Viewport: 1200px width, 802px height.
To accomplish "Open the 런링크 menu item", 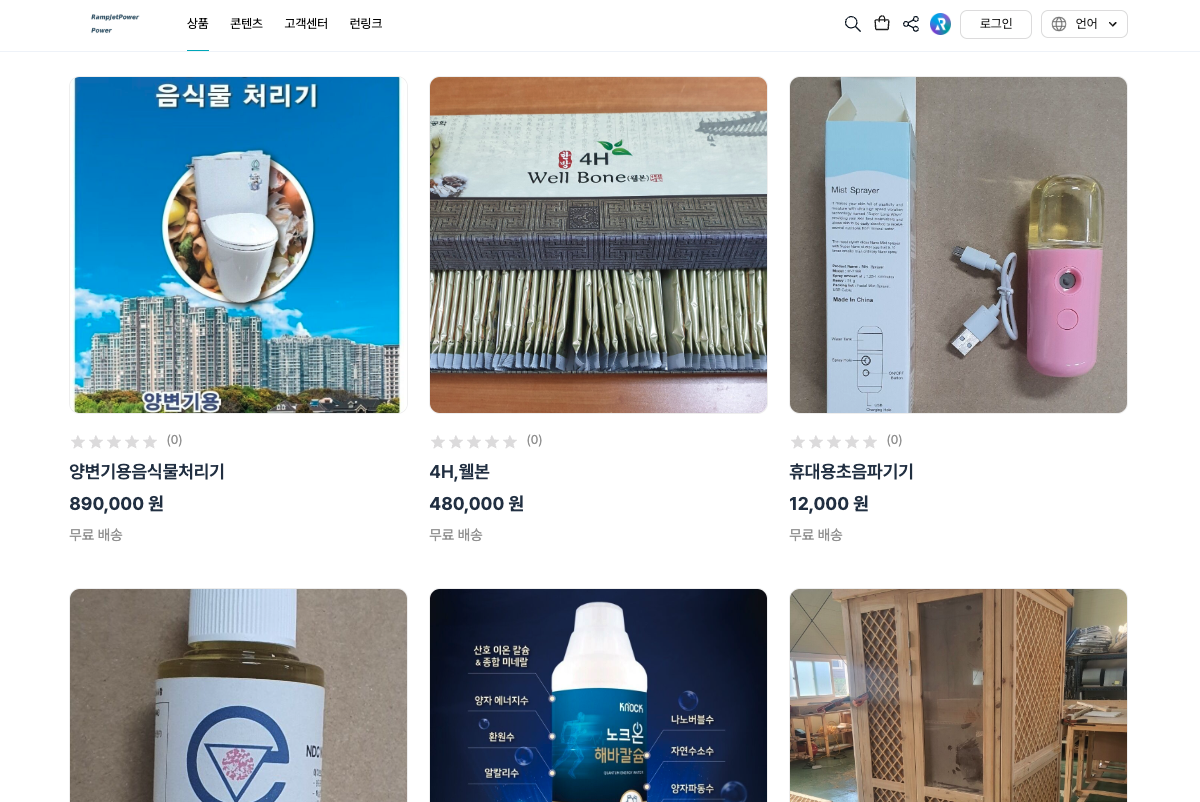I will [366, 24].
